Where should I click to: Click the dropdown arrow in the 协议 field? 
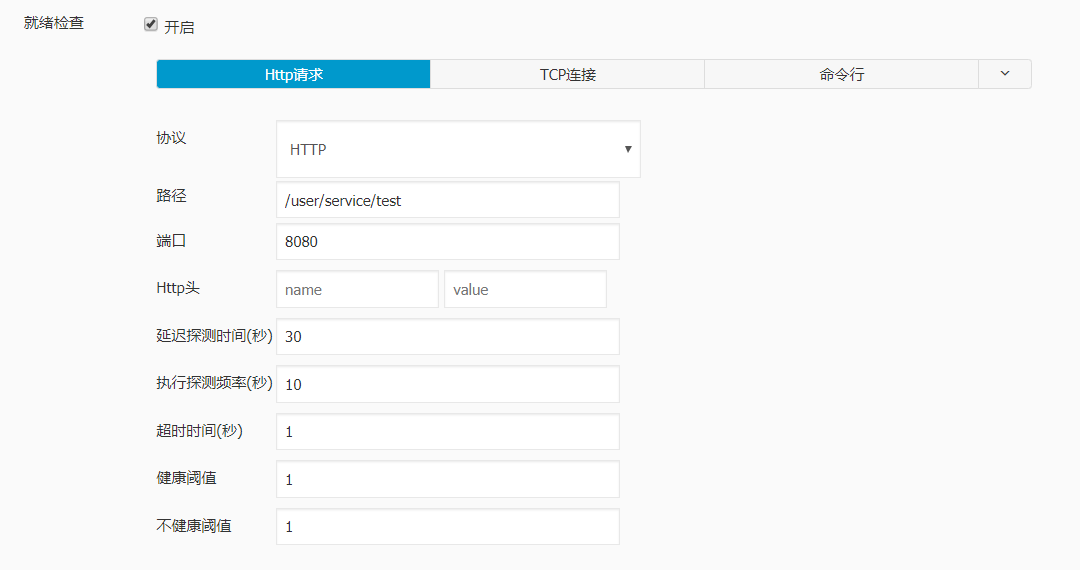coord(628,149)
